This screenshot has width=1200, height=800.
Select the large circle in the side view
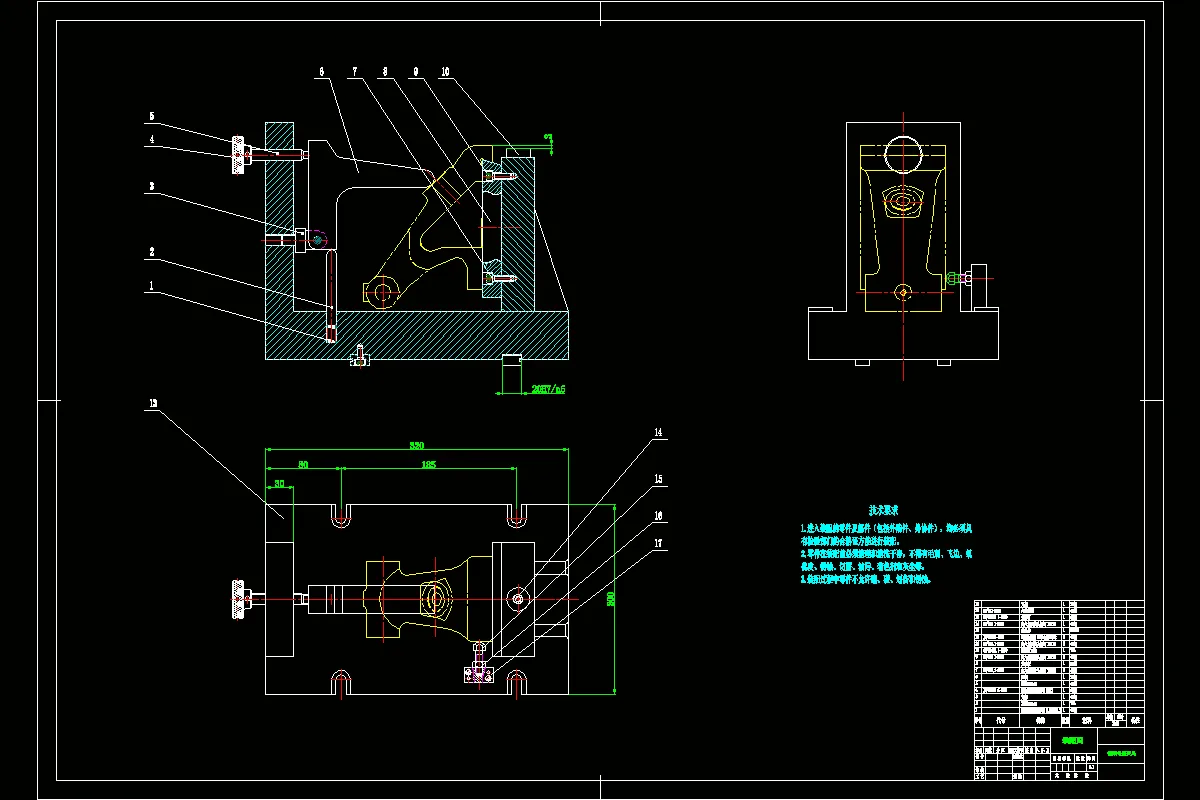tap(904, 155)
